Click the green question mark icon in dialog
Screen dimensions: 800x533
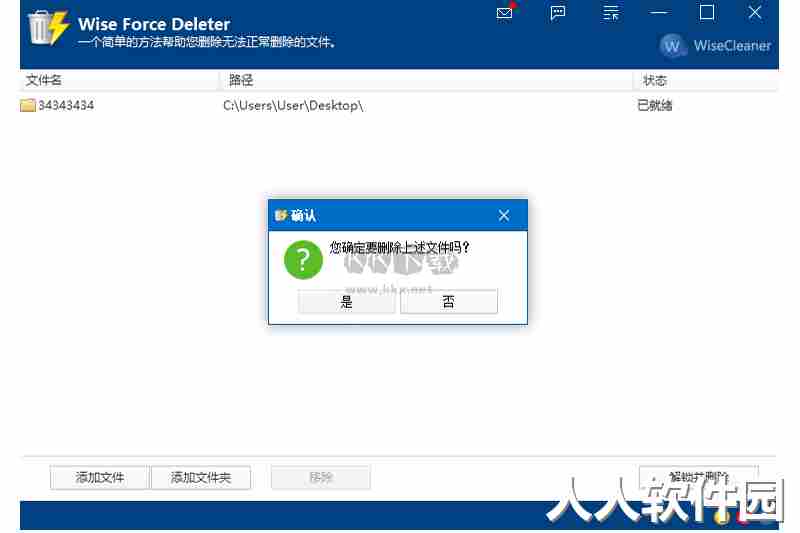click(304, 260)
